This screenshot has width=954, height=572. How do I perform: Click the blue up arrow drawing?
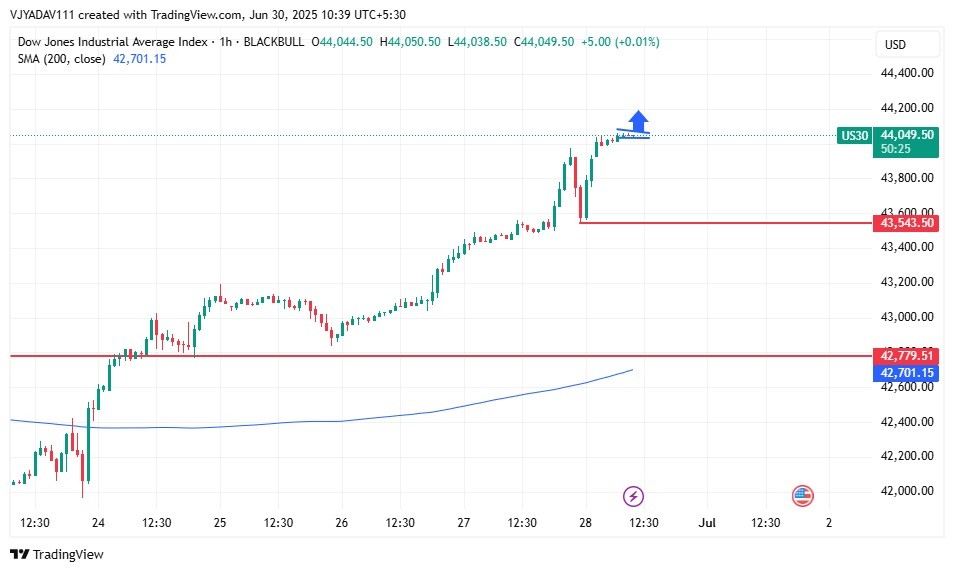click(x=638, y=119)
